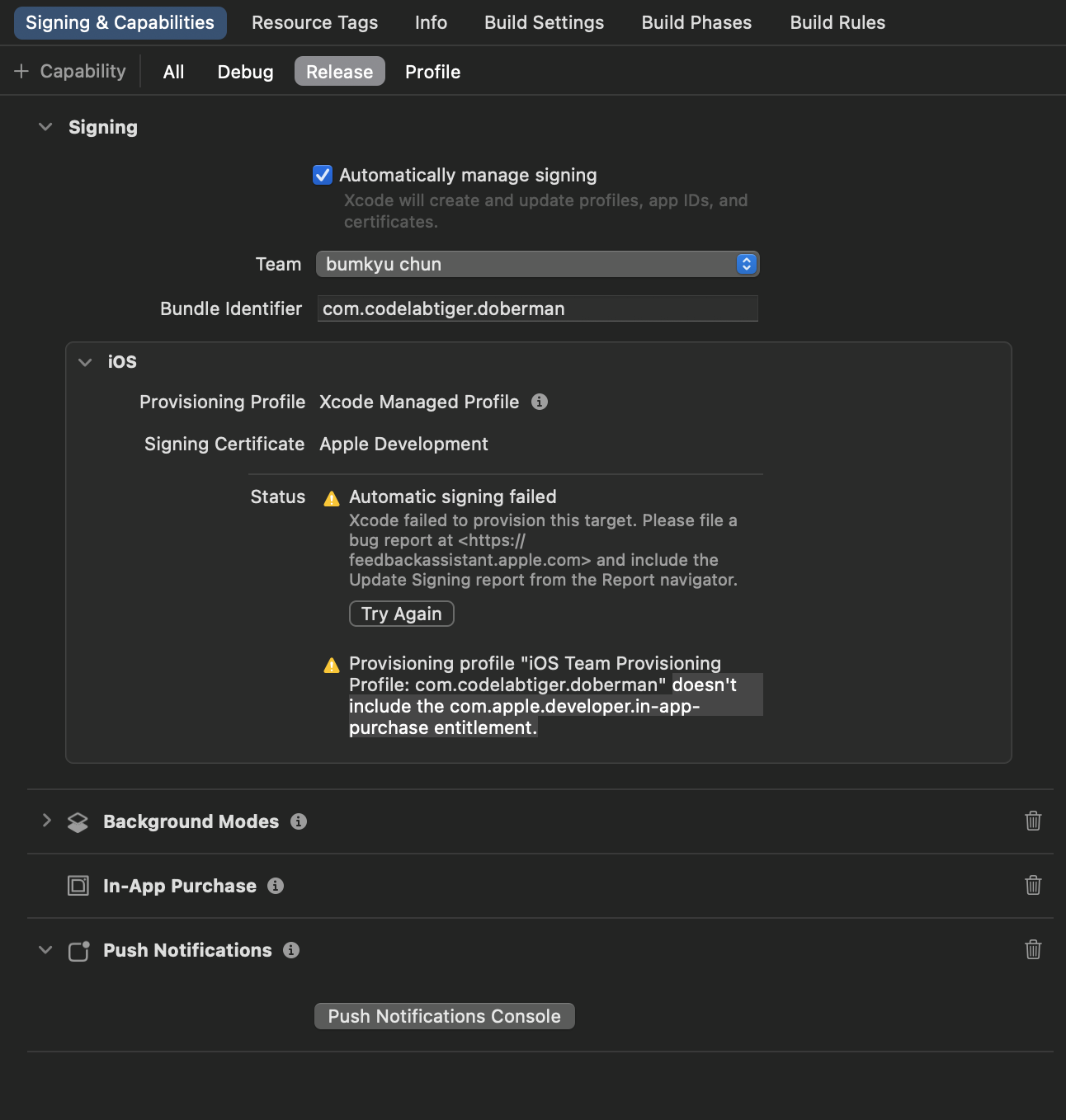Viewport: 1066px width, 1120px height.
Task: Show info for Xcode Managed Profile
Action: (540, 402)
